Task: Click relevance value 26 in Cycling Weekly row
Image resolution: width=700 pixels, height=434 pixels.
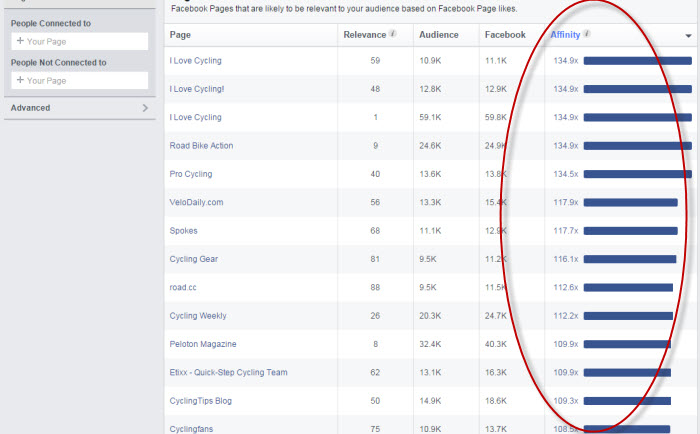Action: [x=375, y=316]
